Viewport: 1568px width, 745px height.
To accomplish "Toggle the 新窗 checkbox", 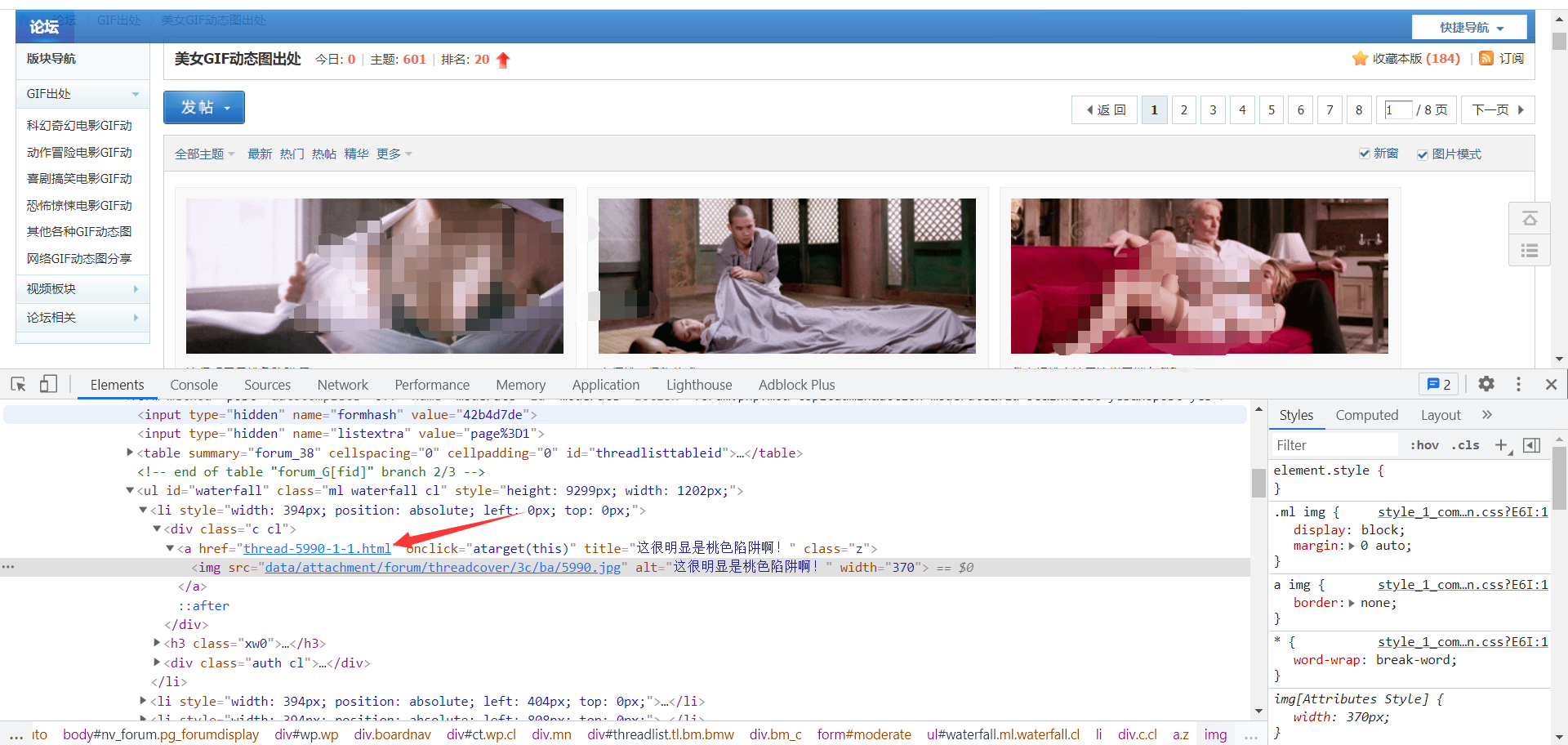I will (1364, 154).
